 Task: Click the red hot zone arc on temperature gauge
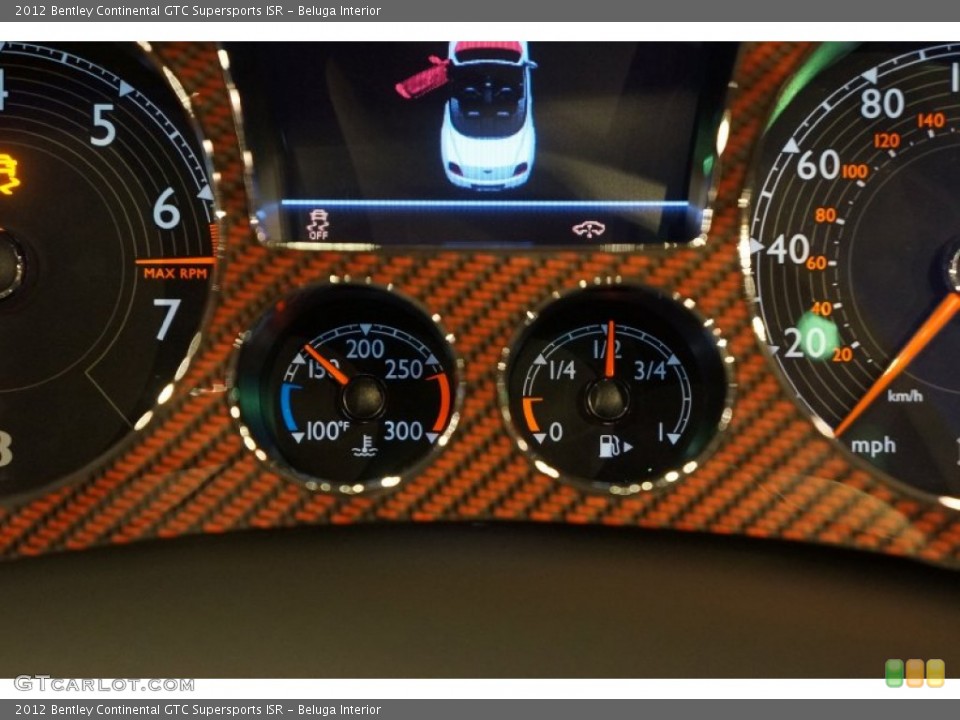442,403
